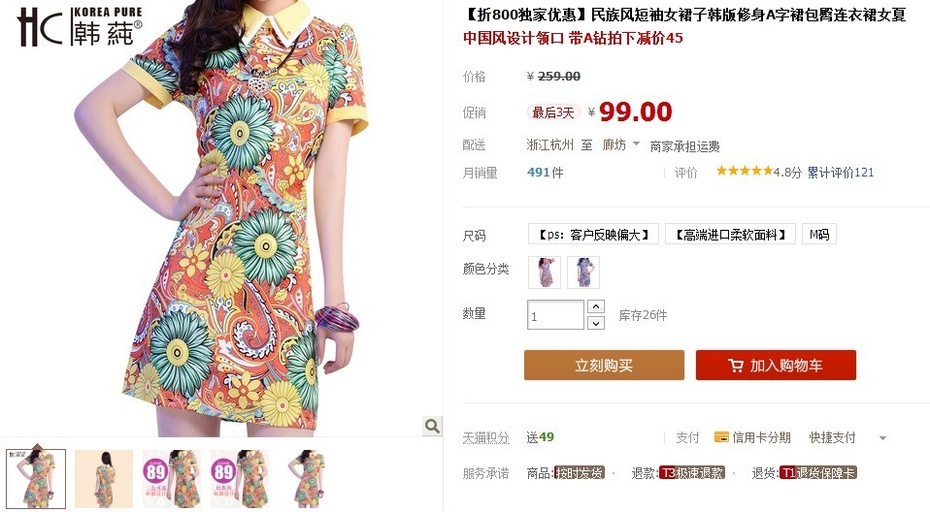
Task: Click the HC Korea Pure brand logo
Action: click(x=80, y=27)
